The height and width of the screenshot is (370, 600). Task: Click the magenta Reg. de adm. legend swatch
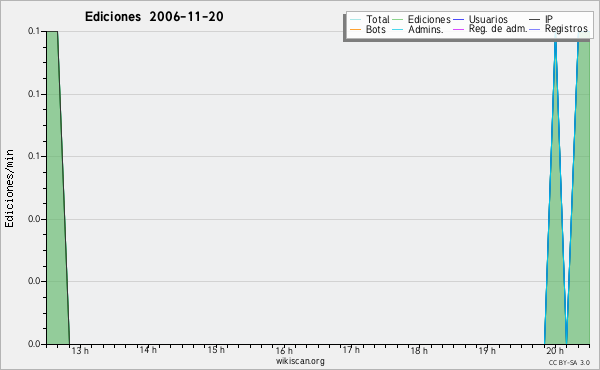458,29
